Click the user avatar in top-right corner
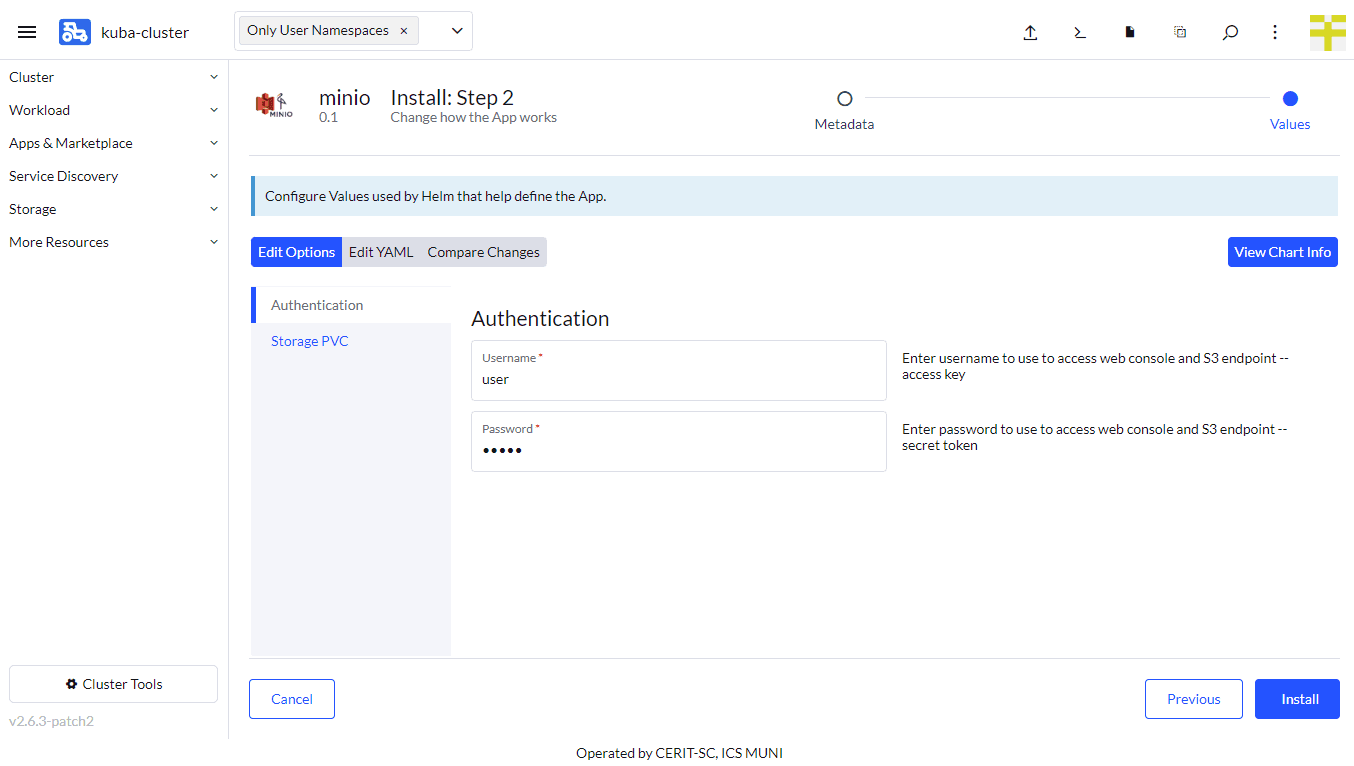The height and width of the screenshot is (766, 1354). pos(1327,32)
